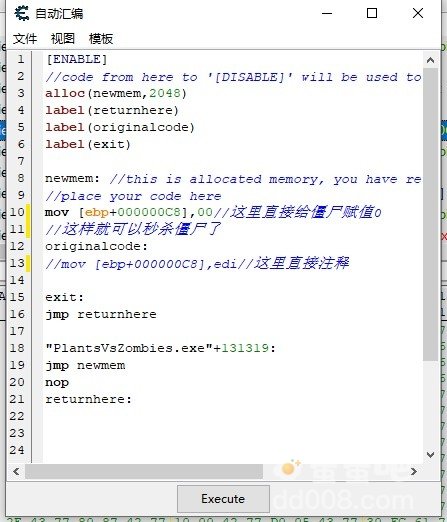Click the '//code from here to' comment line
Image resolution: width=447 pixels, height=522 pixels.
[233, 77]
